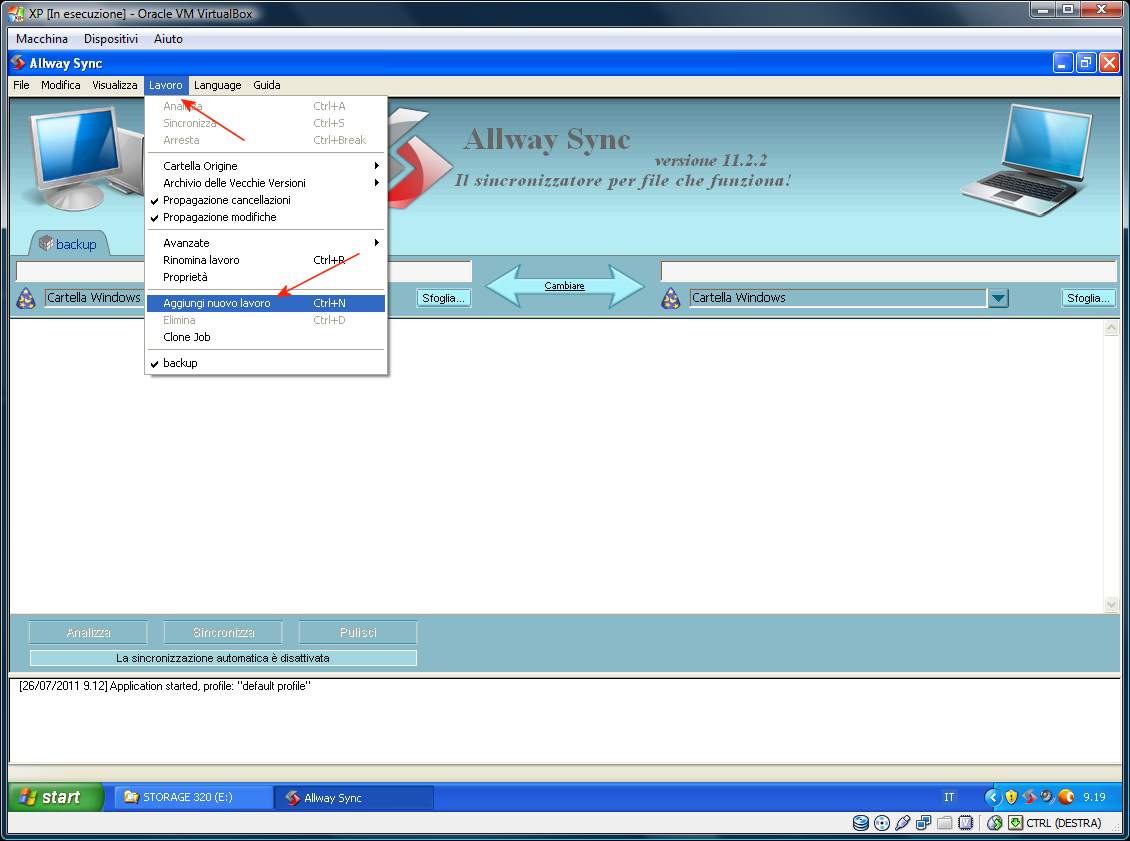The height and width of the screenshot is (841, 1130).
Task: Click the Cambiare link between the folders
Action: click(564, 286)
